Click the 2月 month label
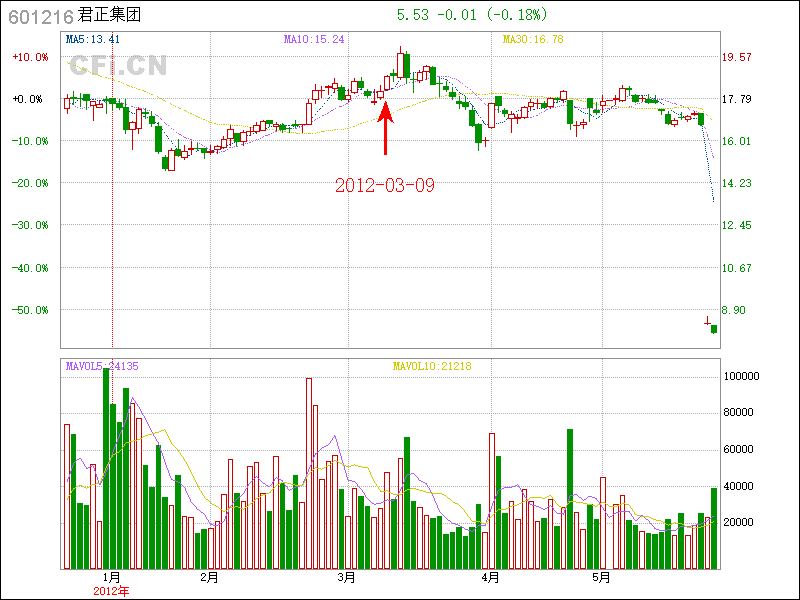 click(x=210, y=578)
